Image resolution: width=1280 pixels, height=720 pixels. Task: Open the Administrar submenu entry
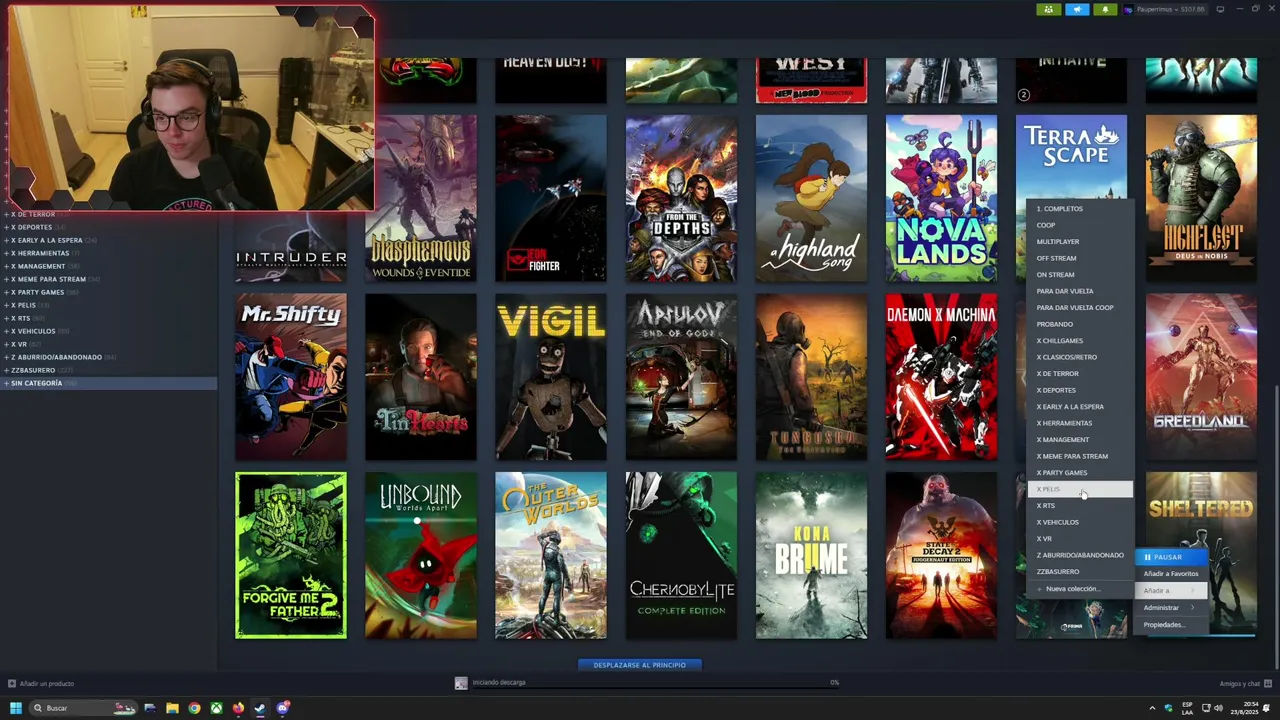[x=1170, y=608]
